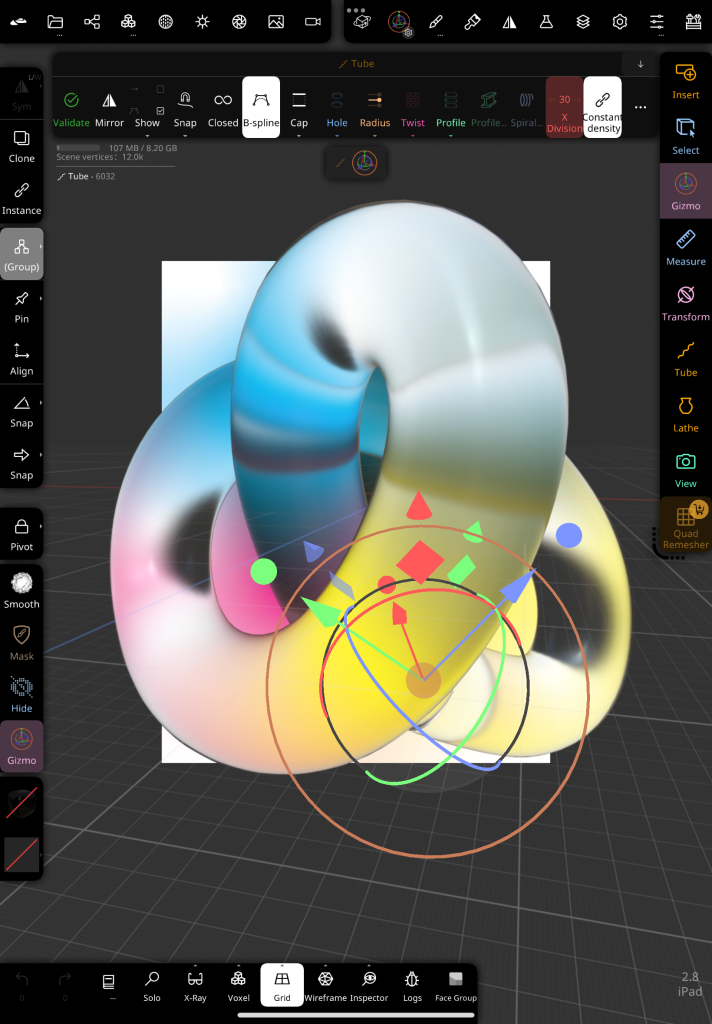Open the Radius menu
This screenshot has height=1024, width=712.
pyautogui.click(x=375, y=108)
